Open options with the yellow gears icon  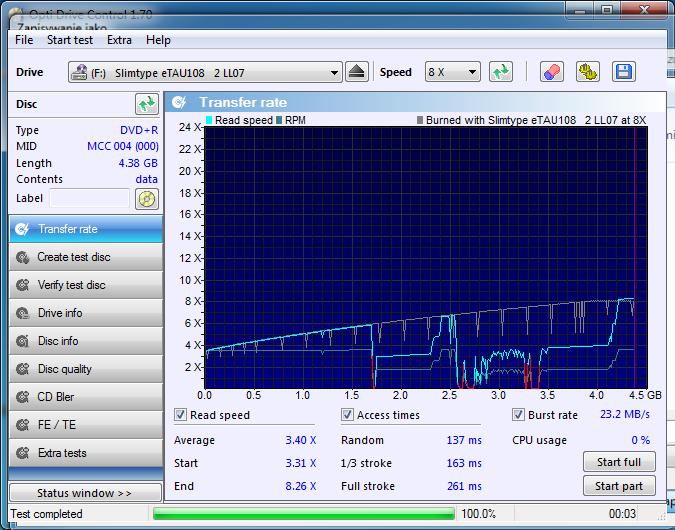pos(588,72)
